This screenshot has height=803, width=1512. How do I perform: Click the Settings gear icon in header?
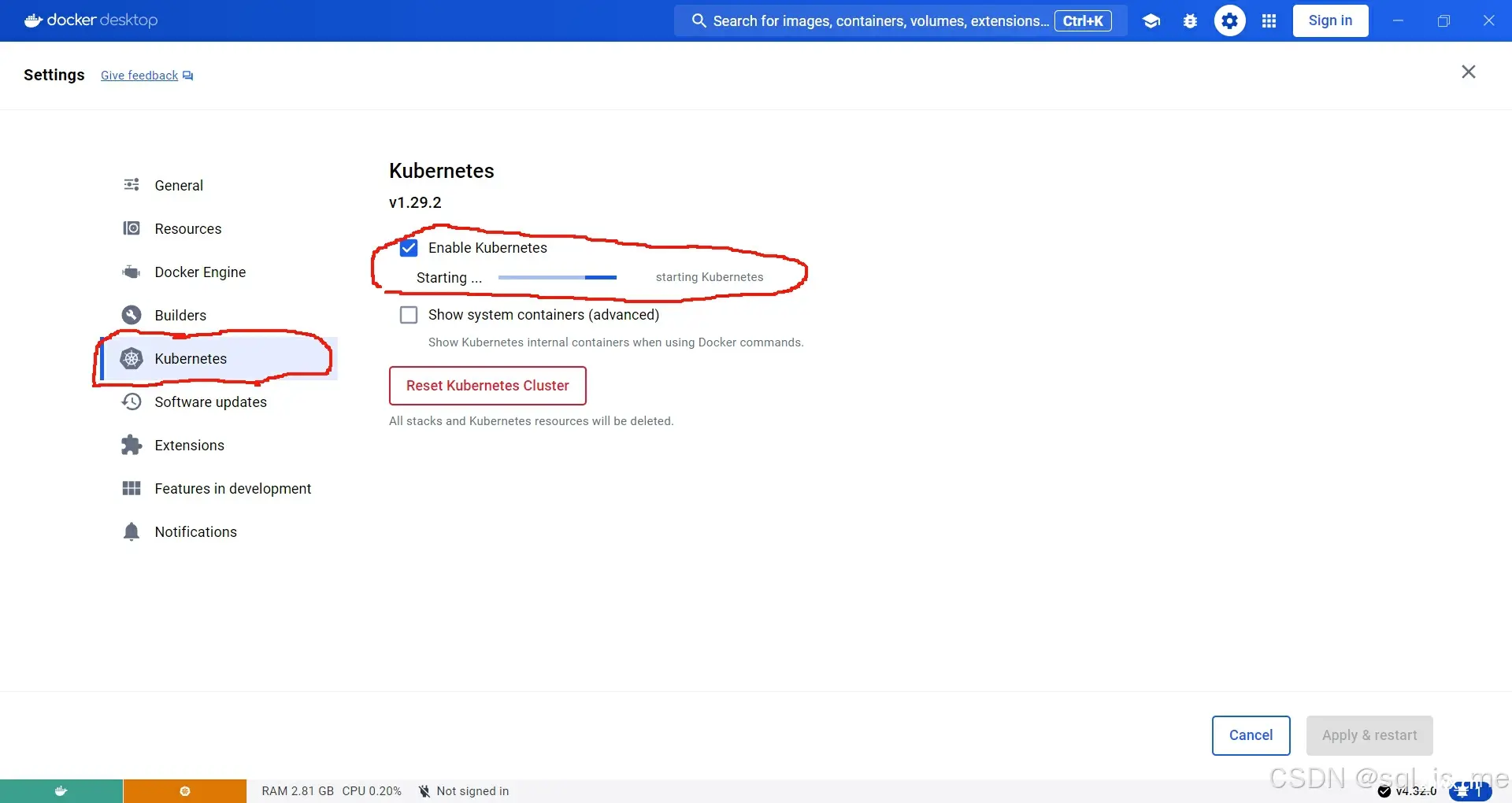click(x=1230, y=20)
